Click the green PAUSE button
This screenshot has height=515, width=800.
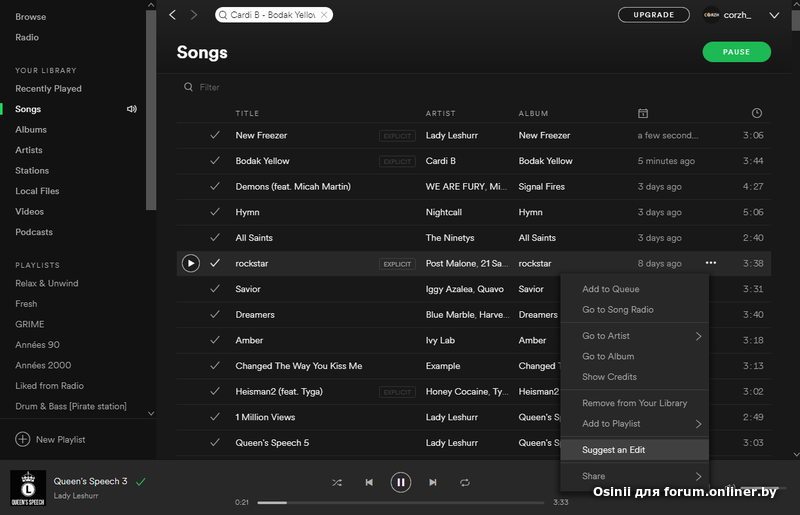pos(736,52)
